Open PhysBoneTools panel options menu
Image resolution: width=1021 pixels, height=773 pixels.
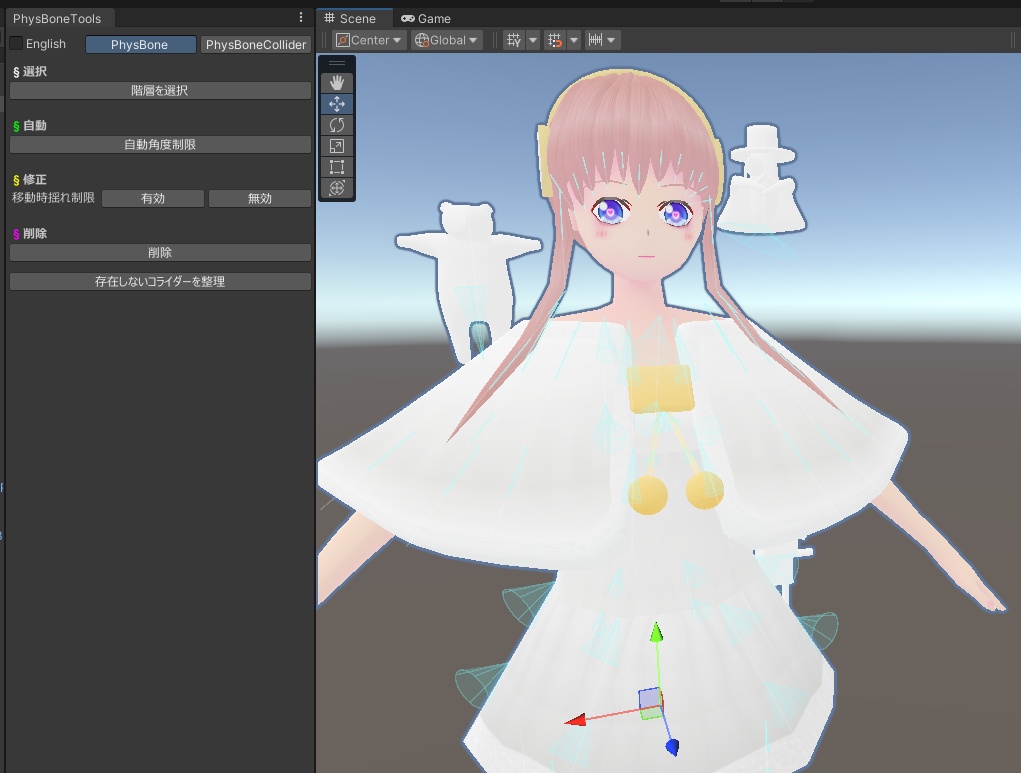301,18
